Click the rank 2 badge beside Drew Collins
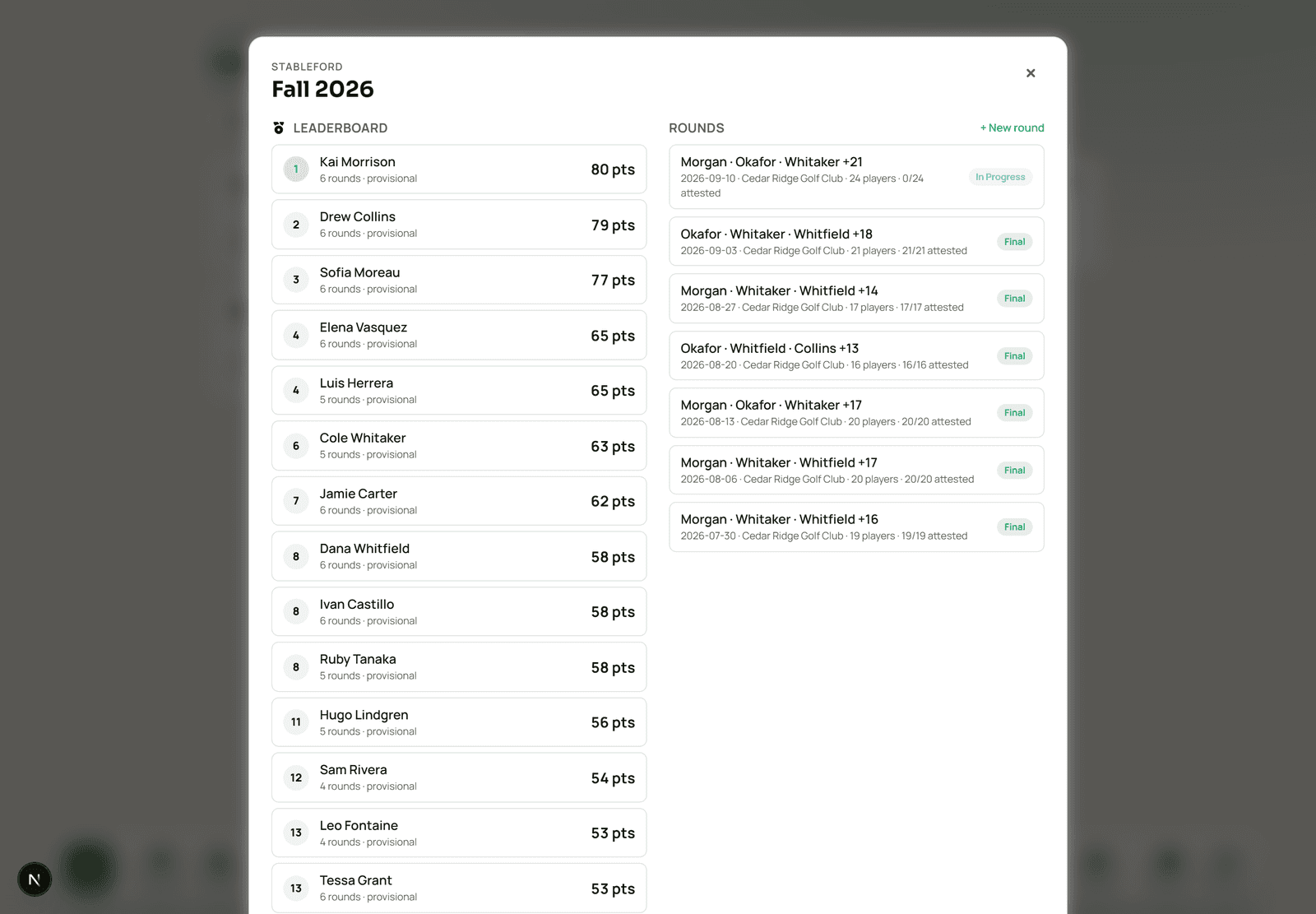Screen dimensions: 1316x914 [296, 225]
